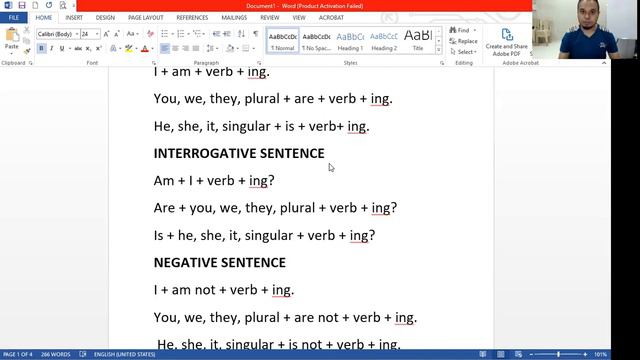Click the Sort icon in Paragraph group
Image resolution: width=640 pixels, height=360 pixels.
(242, 34)
